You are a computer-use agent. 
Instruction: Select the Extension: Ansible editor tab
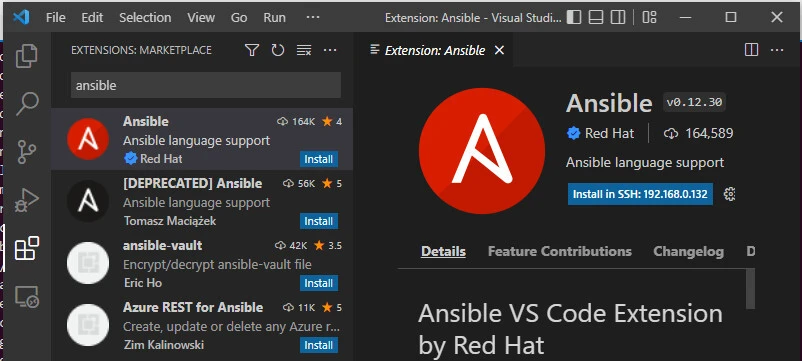[435, 50]
